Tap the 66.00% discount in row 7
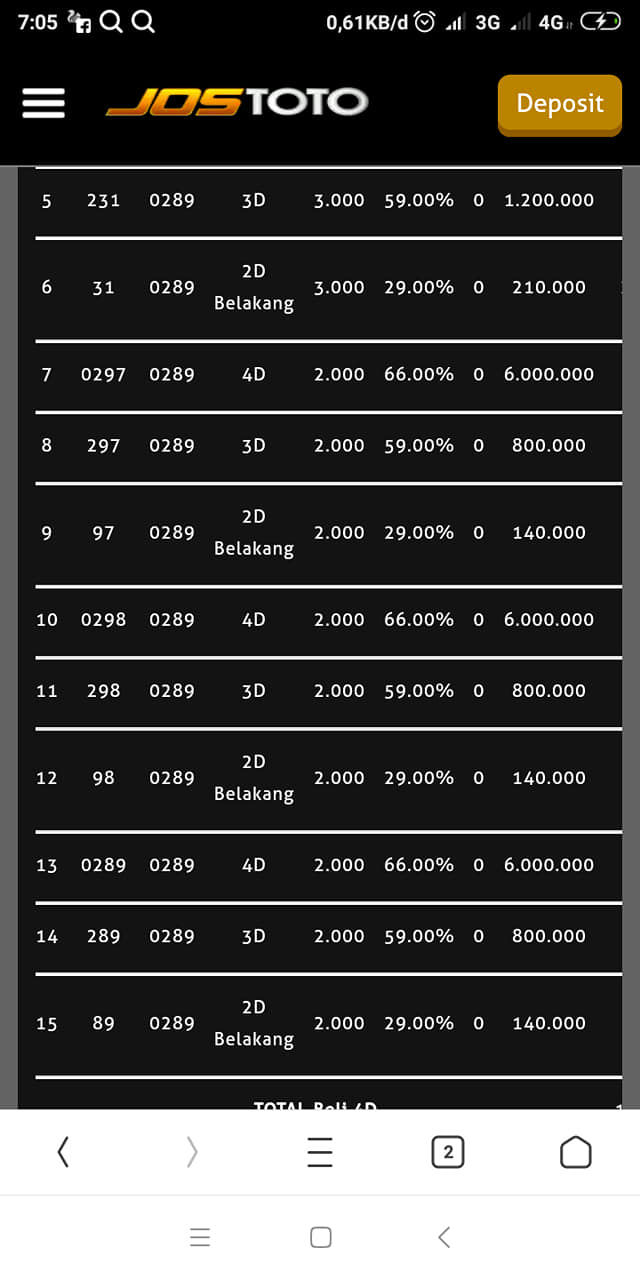 click(x=419, y=374)
